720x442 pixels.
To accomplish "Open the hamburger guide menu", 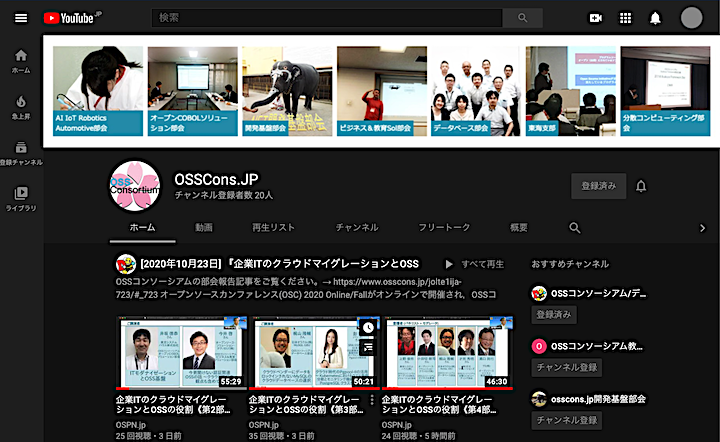I will (21, 17).
